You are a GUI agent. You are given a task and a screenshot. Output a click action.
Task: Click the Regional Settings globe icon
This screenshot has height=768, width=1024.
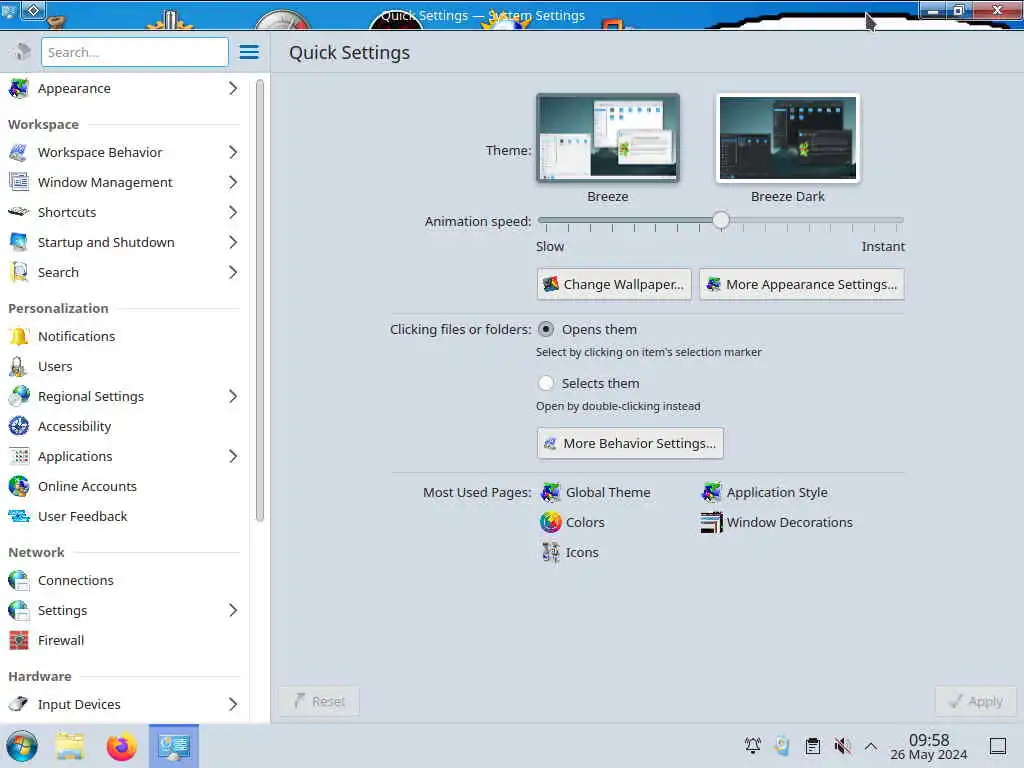pos(19,396)
